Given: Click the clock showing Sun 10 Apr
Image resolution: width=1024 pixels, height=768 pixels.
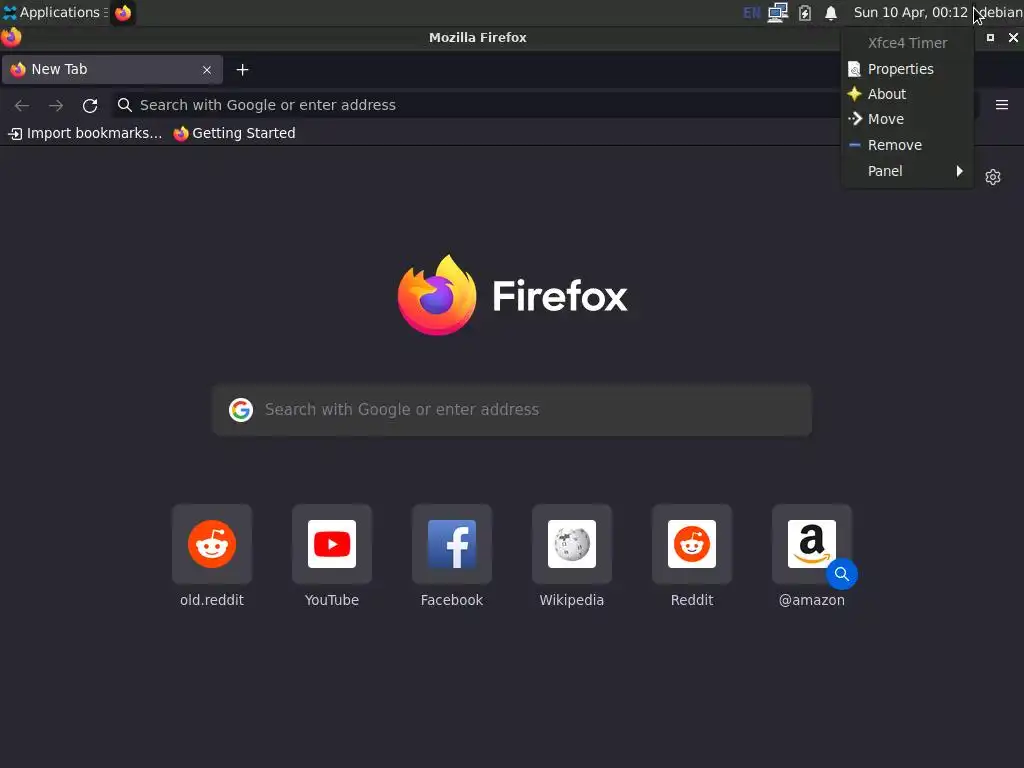Looking at the screenshot, I should 910,12.
